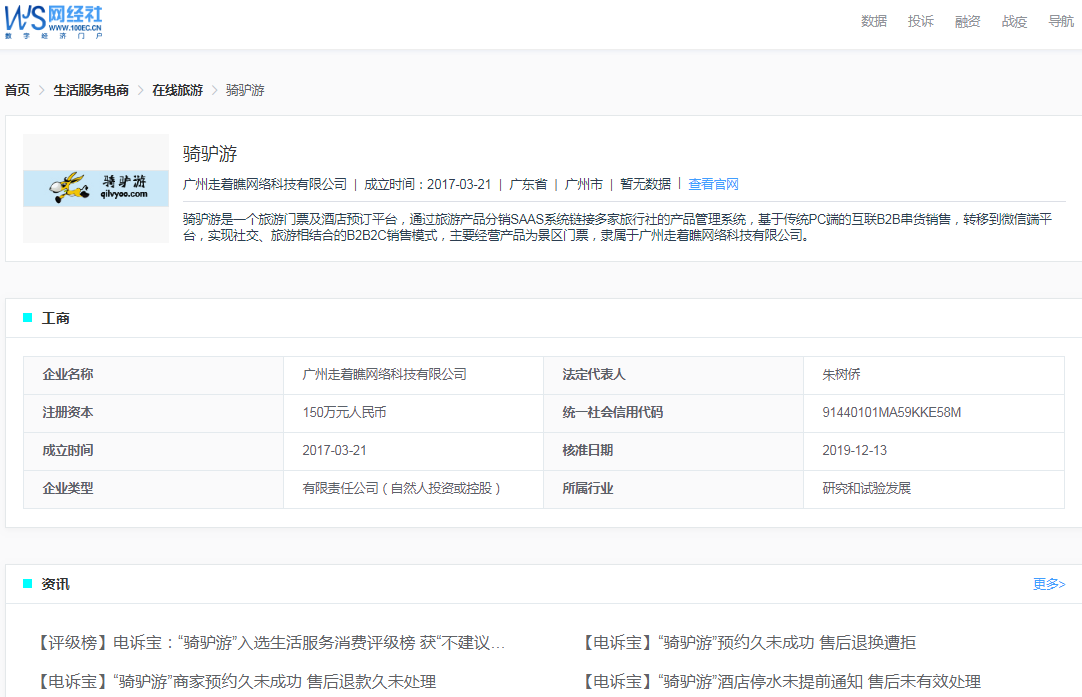The image size is (1082, 697).
Task: Click the 查看官网 link
Action: pos(713,184)
